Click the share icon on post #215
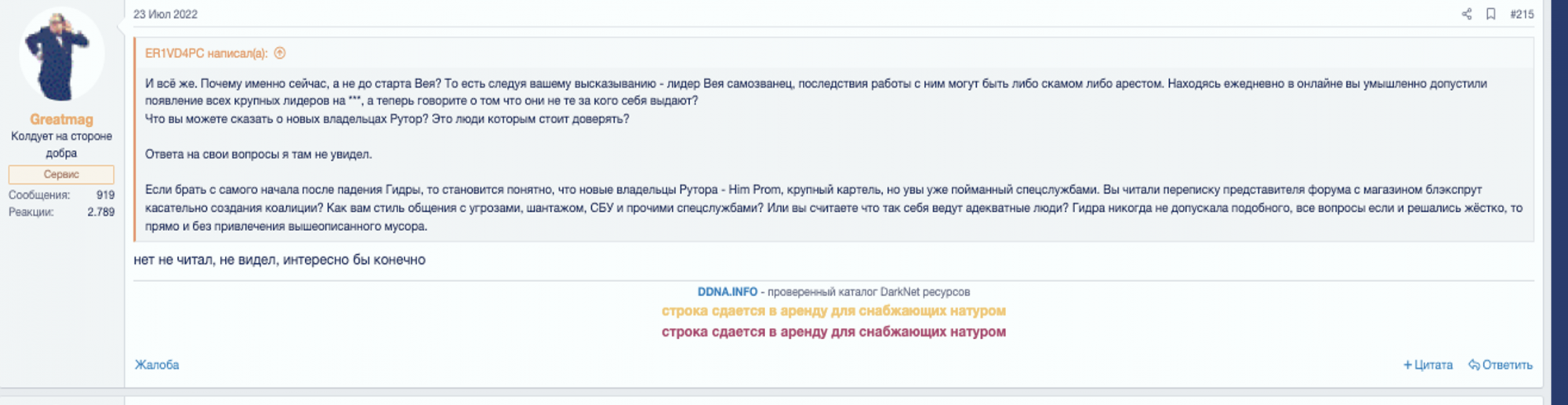Screen dimensions: 1568x405 (1466, 14)
